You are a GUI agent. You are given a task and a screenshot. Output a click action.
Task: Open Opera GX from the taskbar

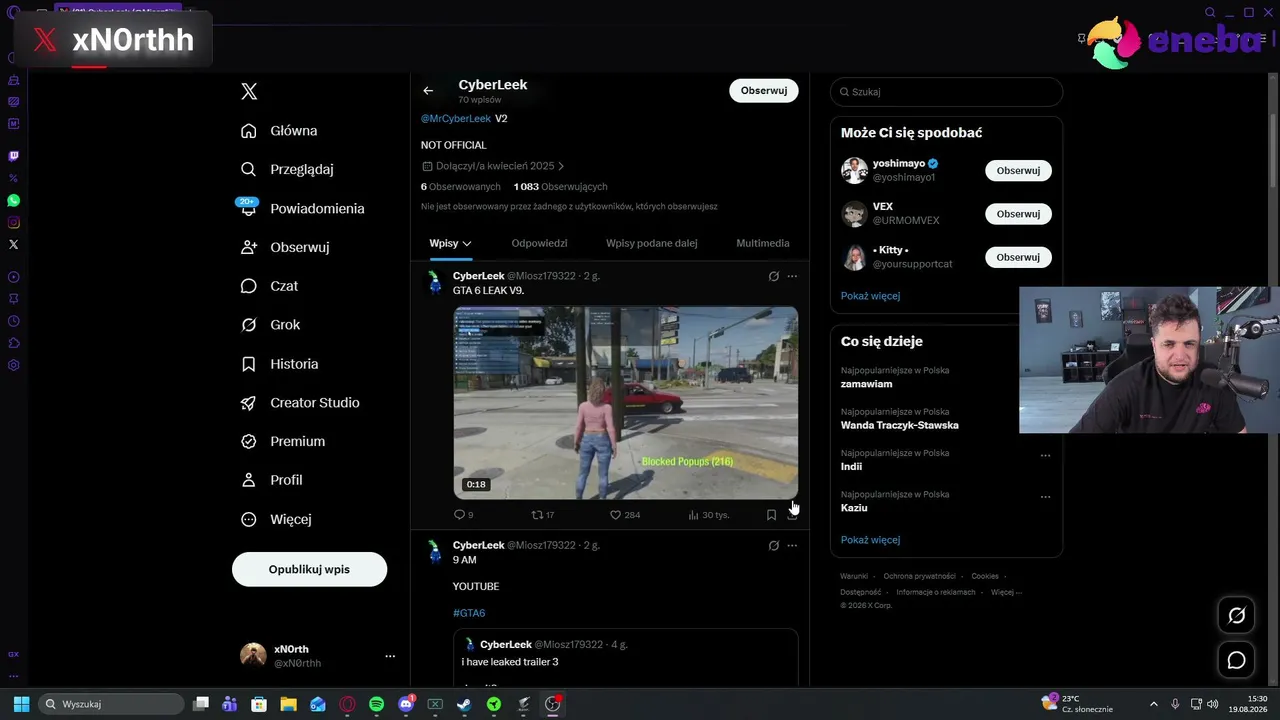click(347, 704)
